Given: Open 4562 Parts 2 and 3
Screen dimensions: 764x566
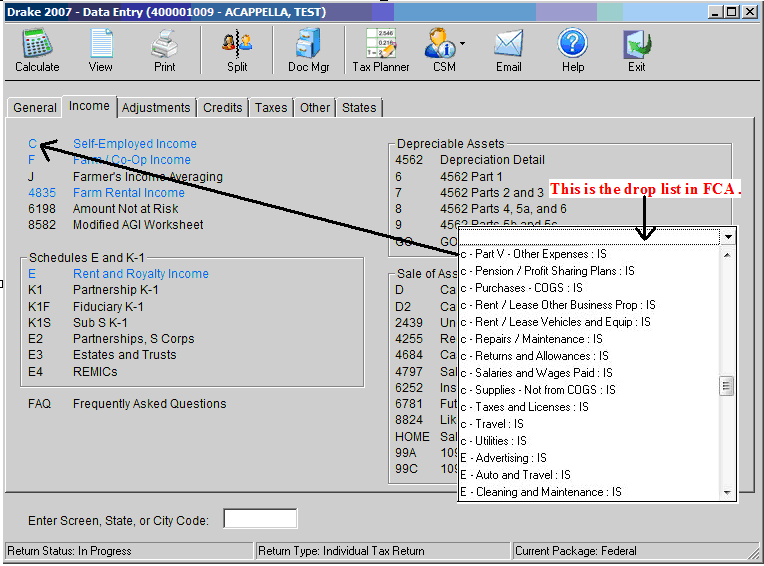Looking at the screenshot, I should 492,192.
